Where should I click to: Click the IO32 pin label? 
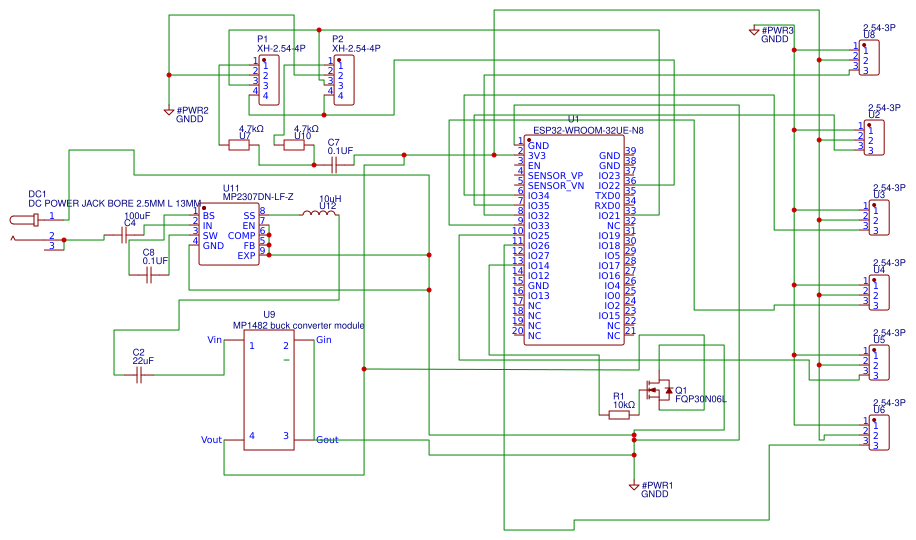pyautogui.click(x=539, y=216)
